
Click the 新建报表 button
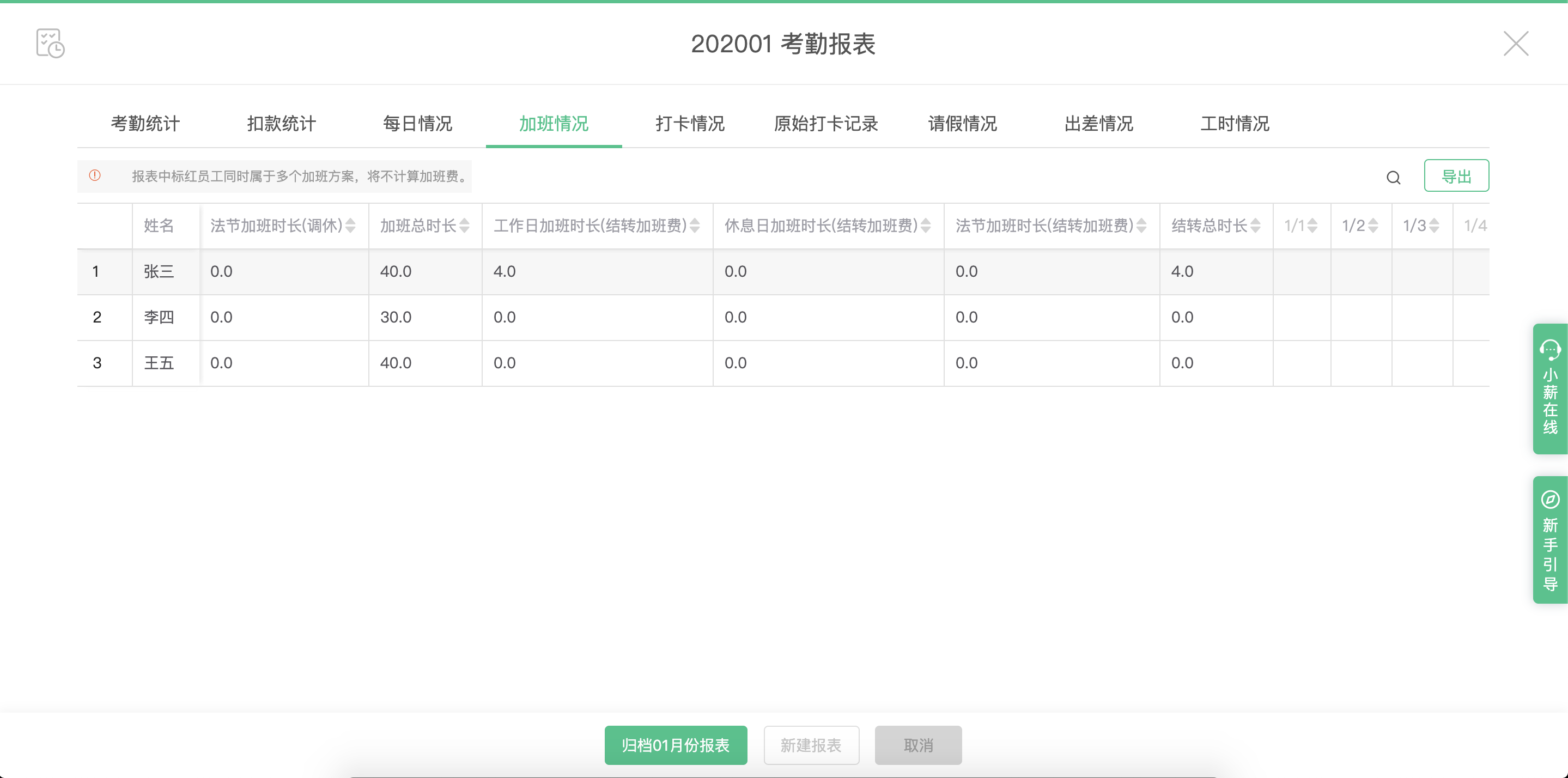811,745
